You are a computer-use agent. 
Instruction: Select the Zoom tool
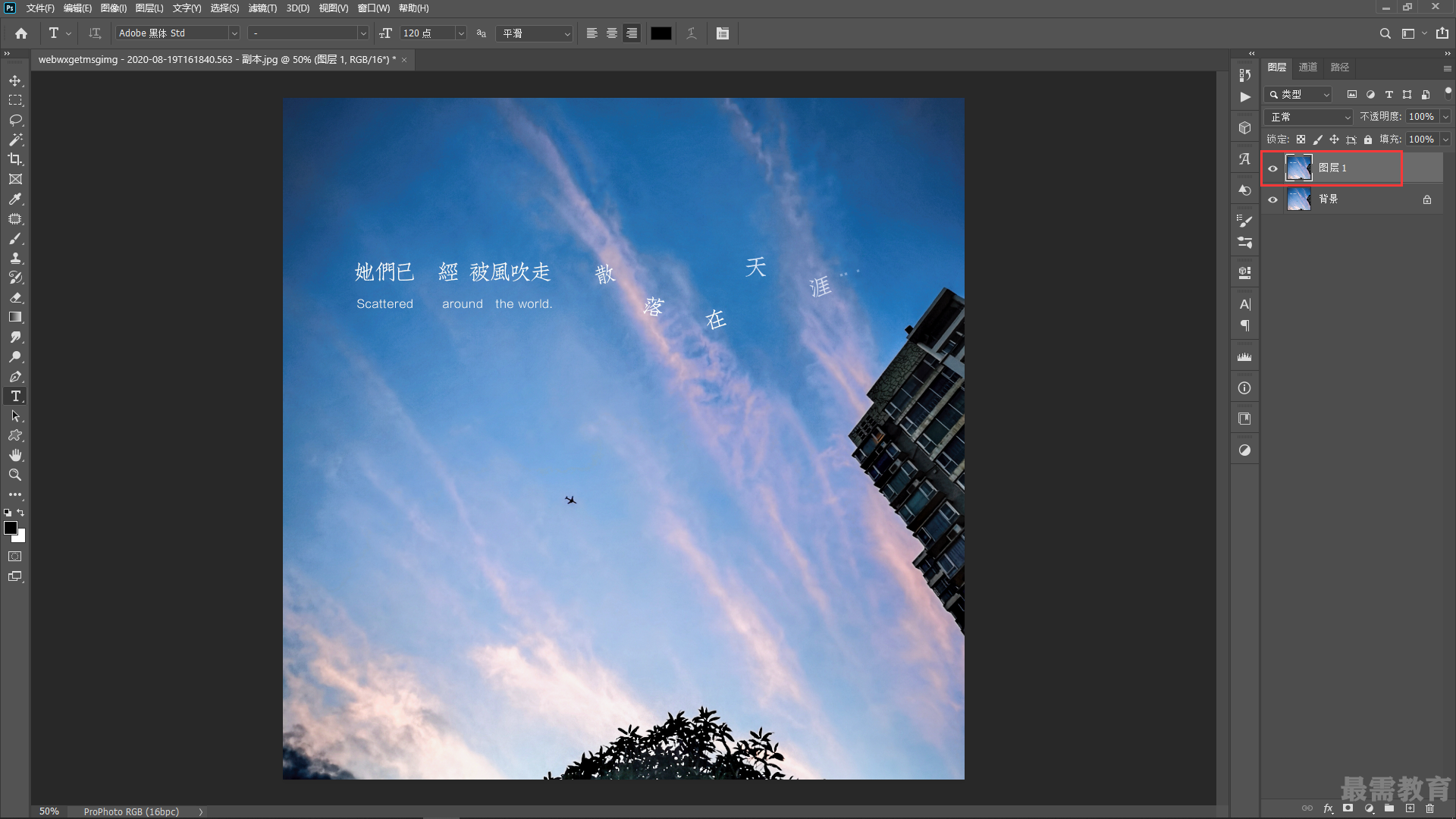coord(15,475)
